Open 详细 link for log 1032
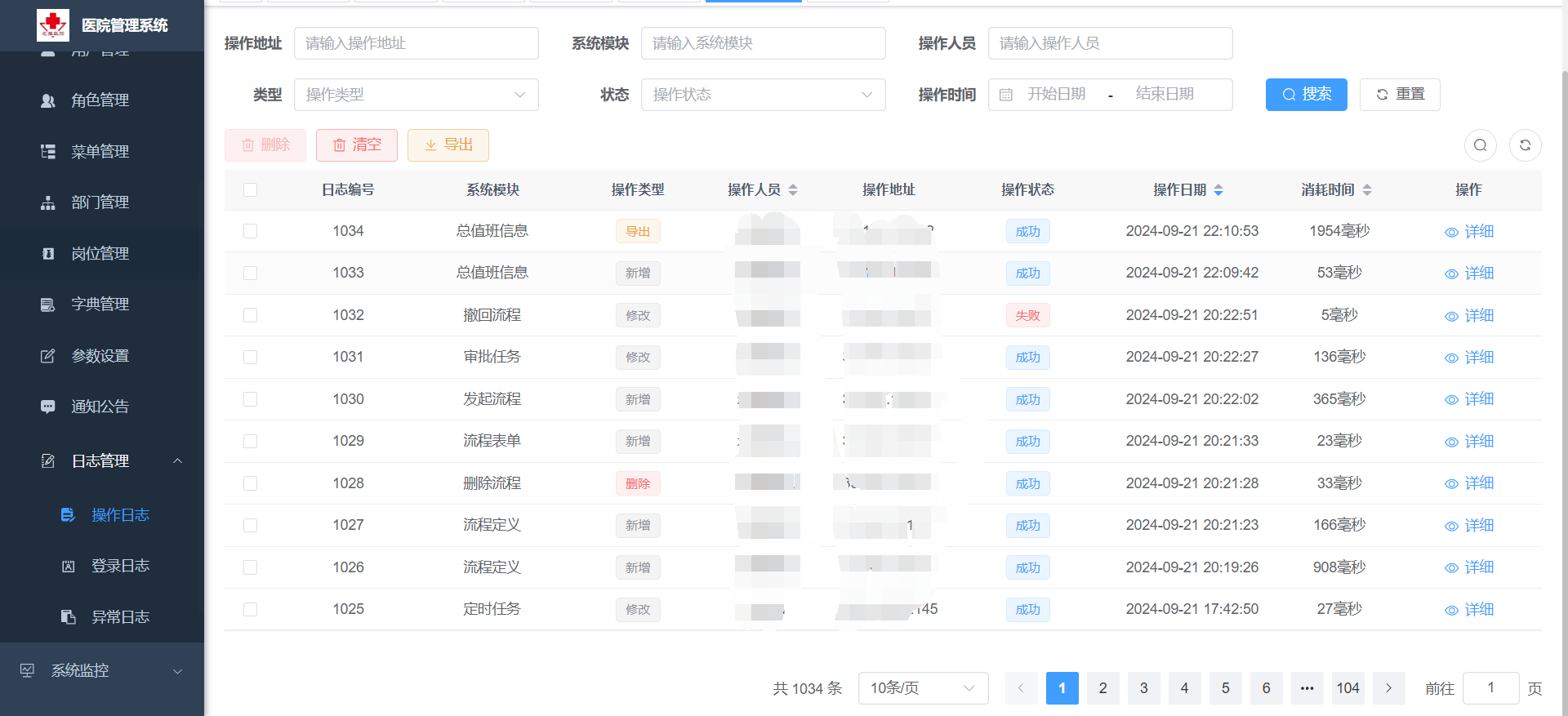The height and width of the screenshot is (716, 1568). pos(1469,316)
